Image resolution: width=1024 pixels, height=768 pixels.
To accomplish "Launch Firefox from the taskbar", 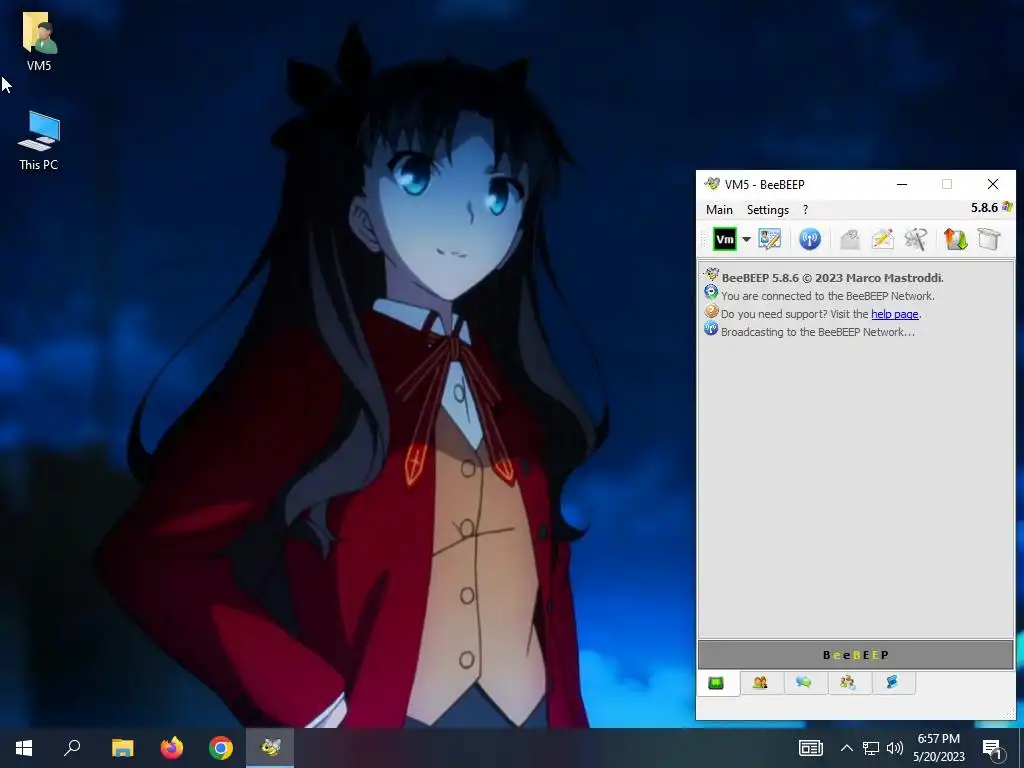I will coord(172,748).
